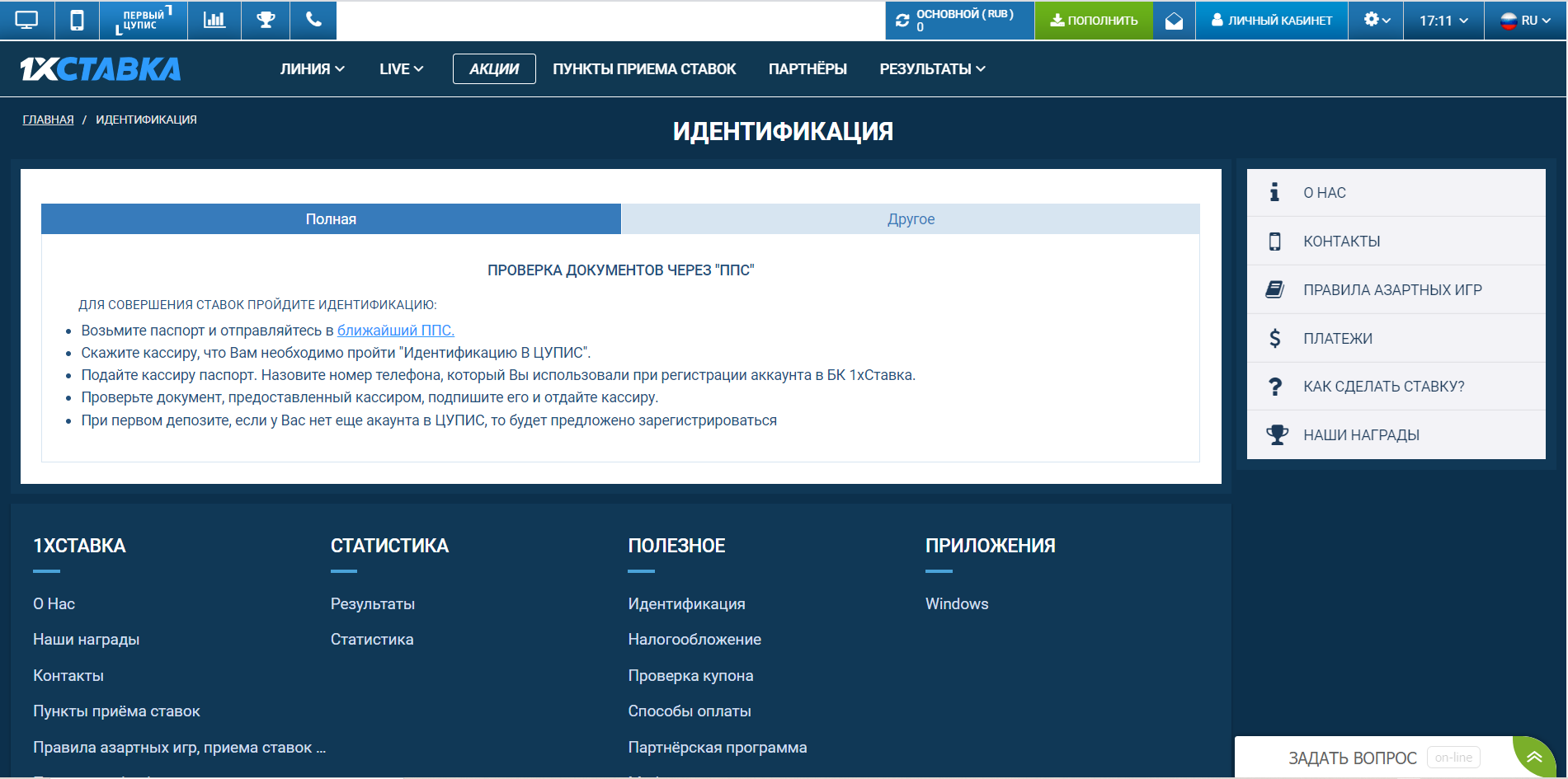Open sidebar О НАС item
This screenshot has width=1568, height=779.
click(1396, 193)
